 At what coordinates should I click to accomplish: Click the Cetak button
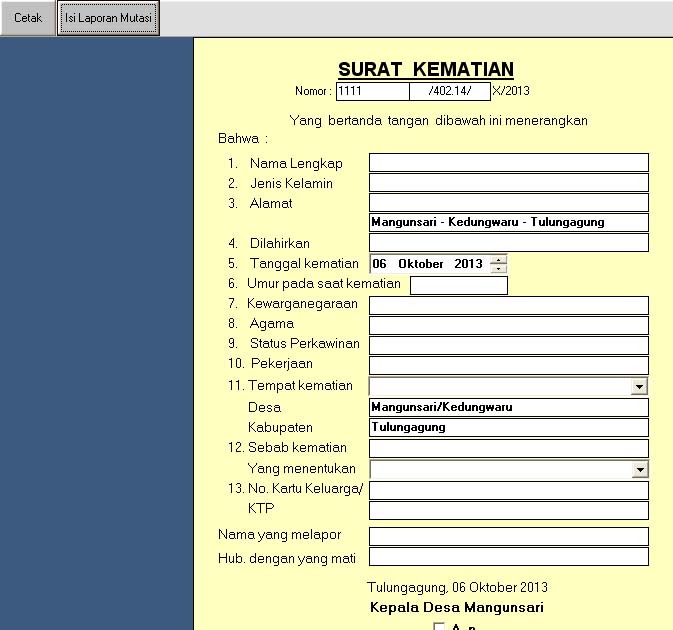click(28, 18)
